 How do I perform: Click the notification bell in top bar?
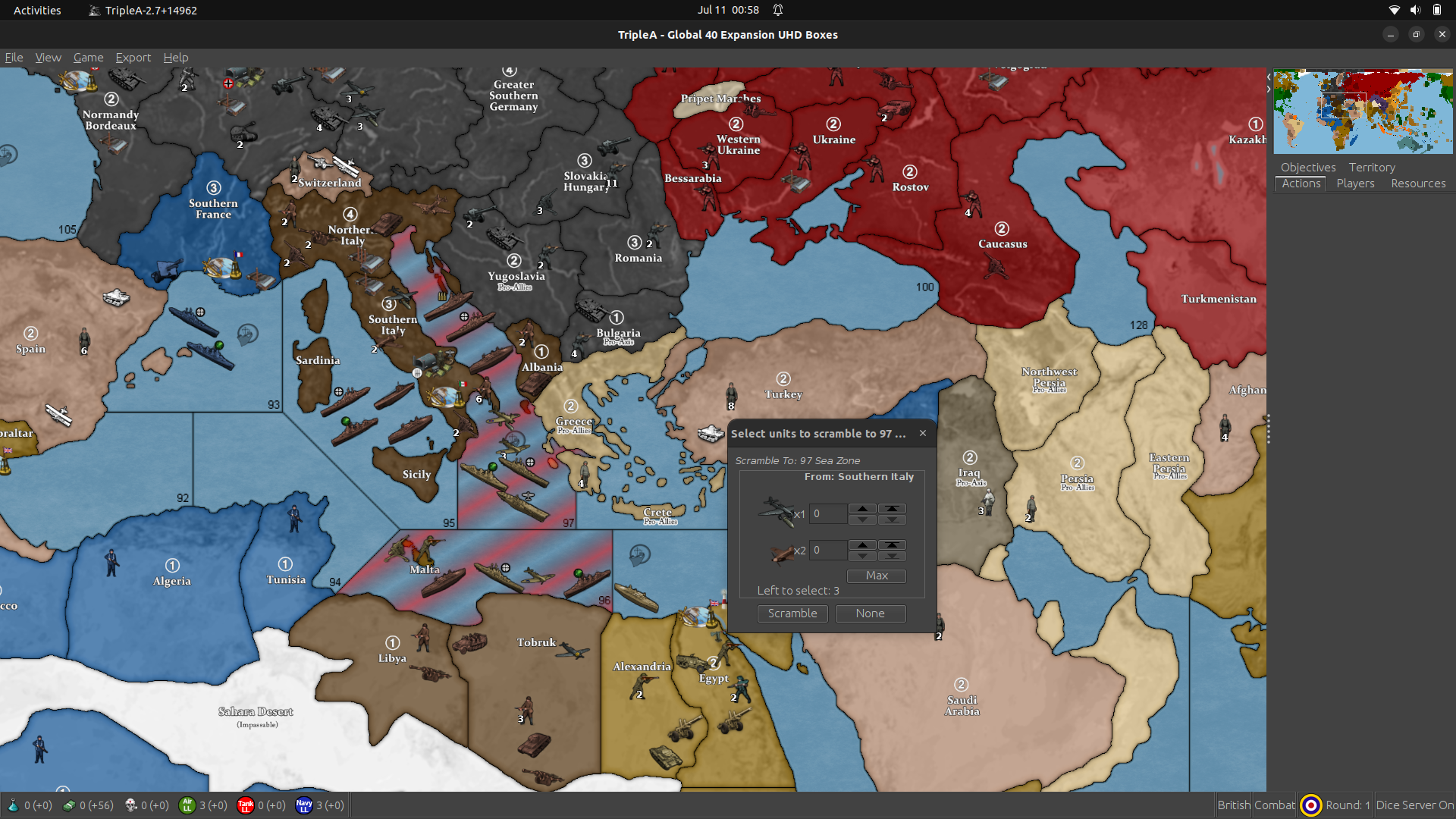778,10
